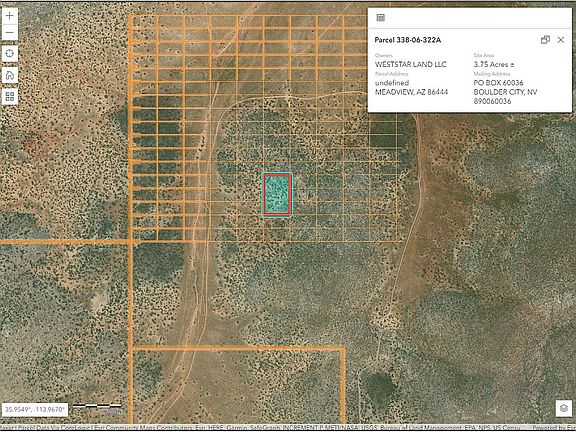The image size is (576, 432).
Task: Zoom out with the minus button
Action: pos(10,32)
